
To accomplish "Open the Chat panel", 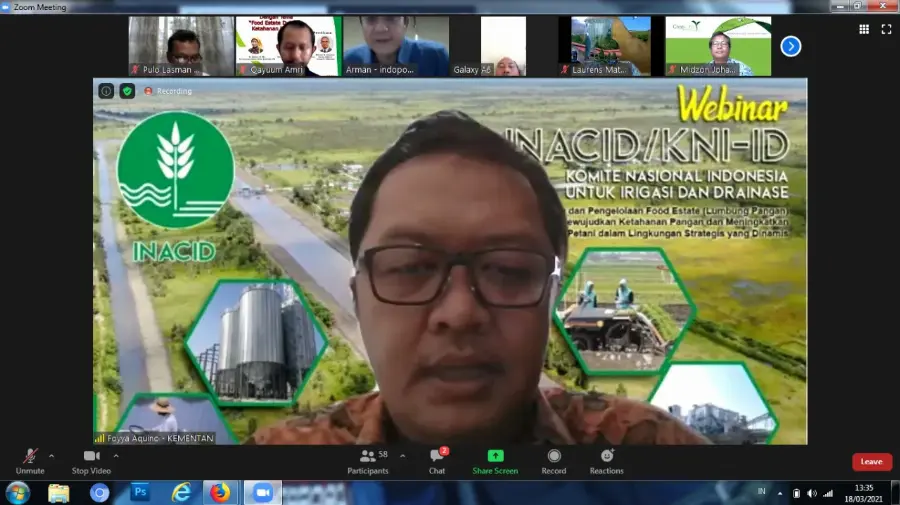I will [437, 462].
